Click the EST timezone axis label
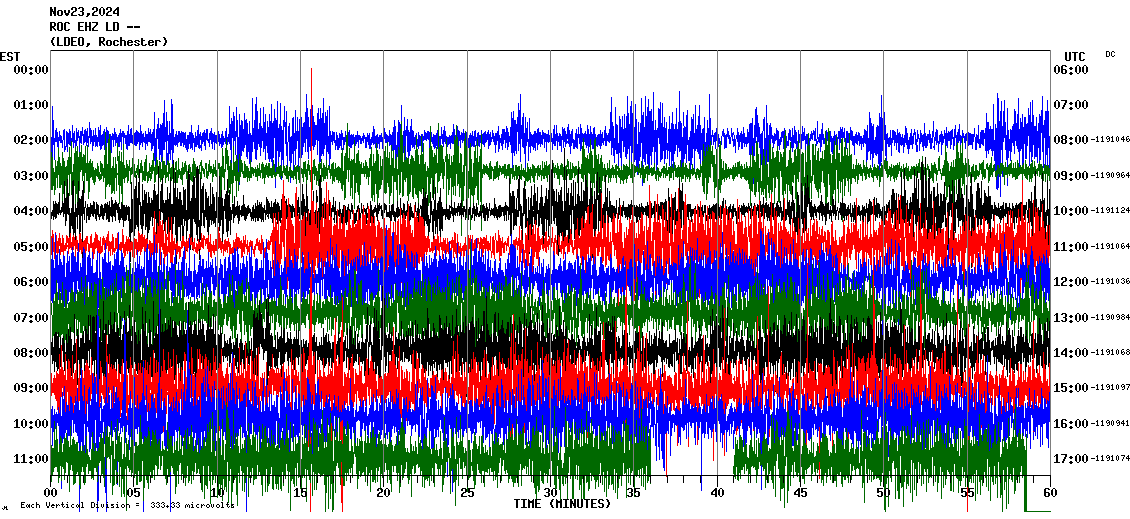 (10, 56)
